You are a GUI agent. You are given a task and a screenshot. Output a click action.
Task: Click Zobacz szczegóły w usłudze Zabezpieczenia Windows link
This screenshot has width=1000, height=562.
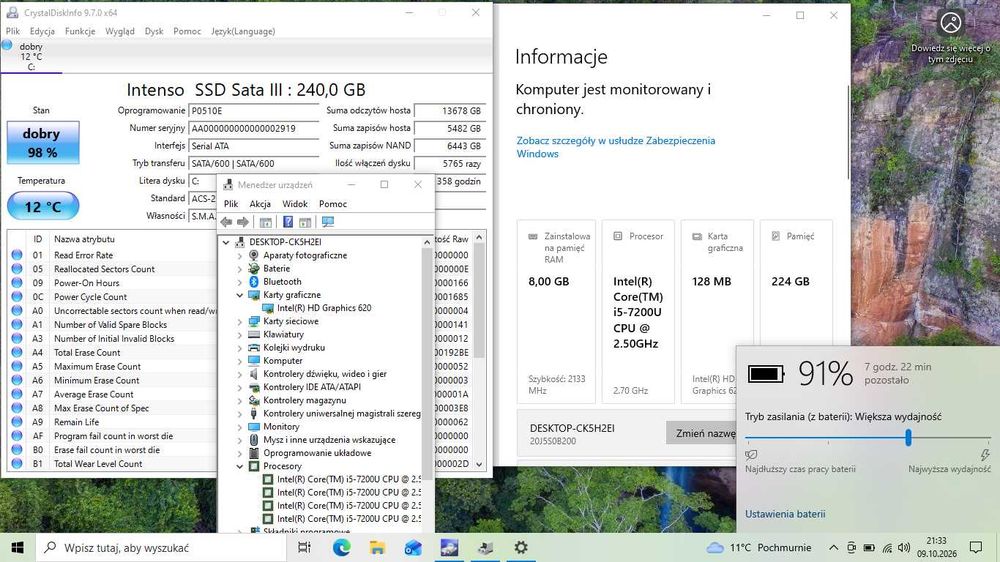615,147
